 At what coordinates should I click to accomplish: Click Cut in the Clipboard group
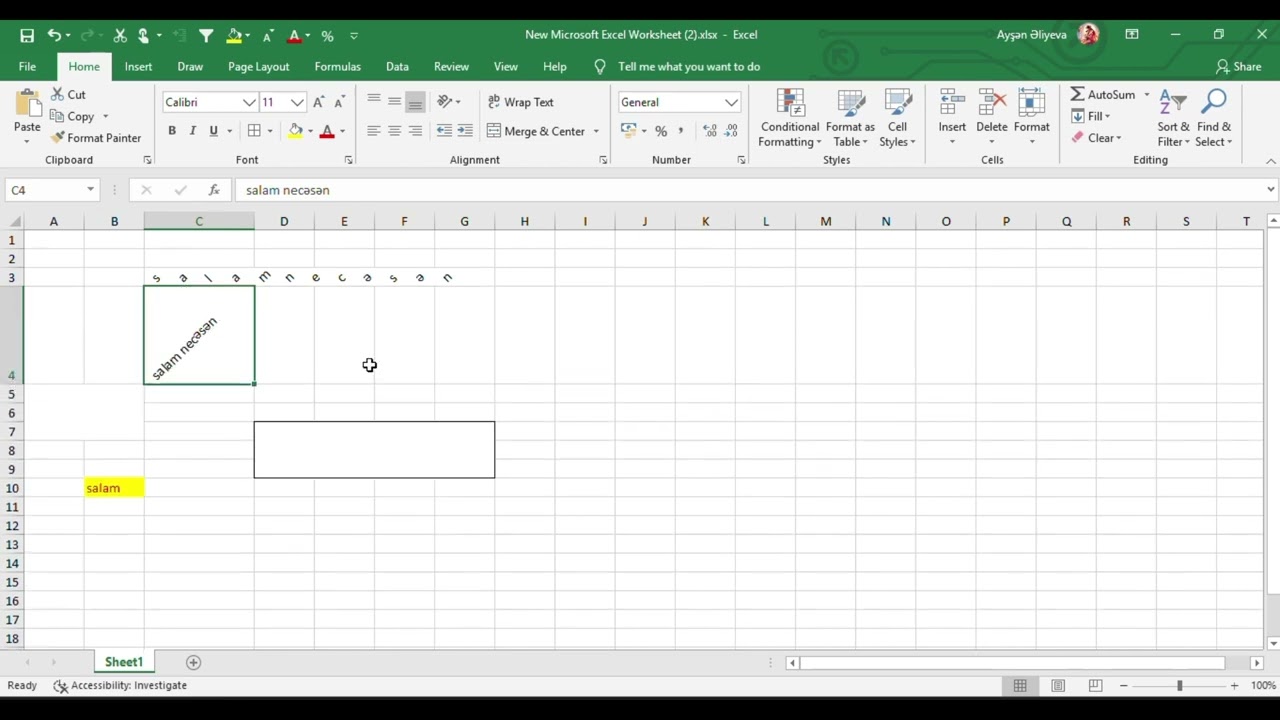tap(68, 94)
